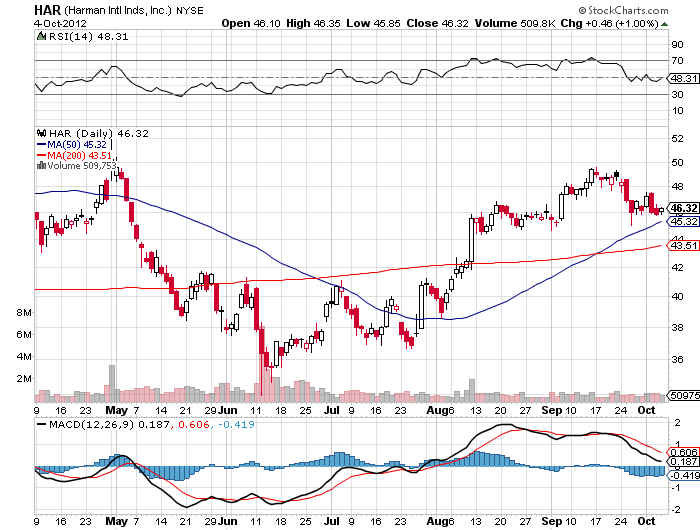The width and height of the screenshot is (700, 530).
Task: Click the red 0.606 signal value in MACD legend
Action: click(x=194, y=424)
